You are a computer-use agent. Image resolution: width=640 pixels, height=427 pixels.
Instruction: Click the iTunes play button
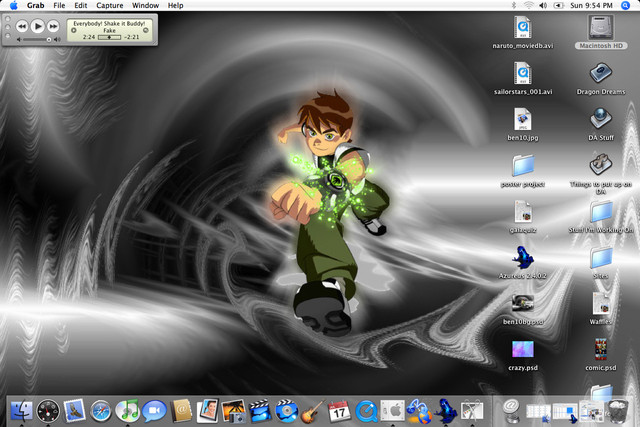[38, 27]
